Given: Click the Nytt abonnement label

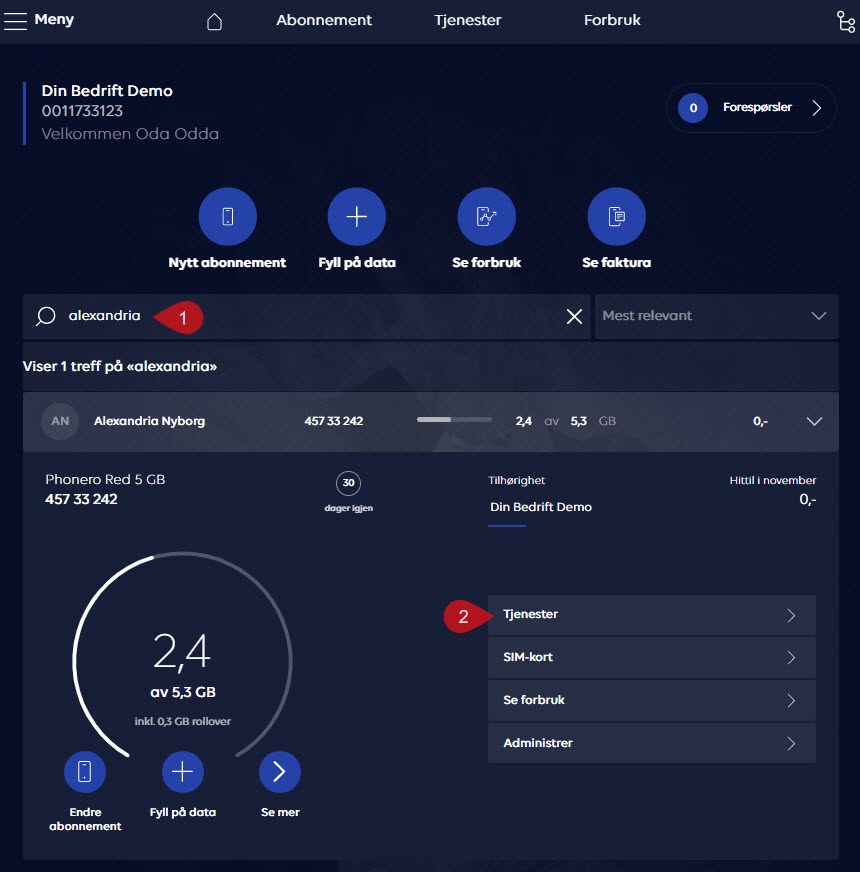Looking at the screenshot, I should [227, 262].
